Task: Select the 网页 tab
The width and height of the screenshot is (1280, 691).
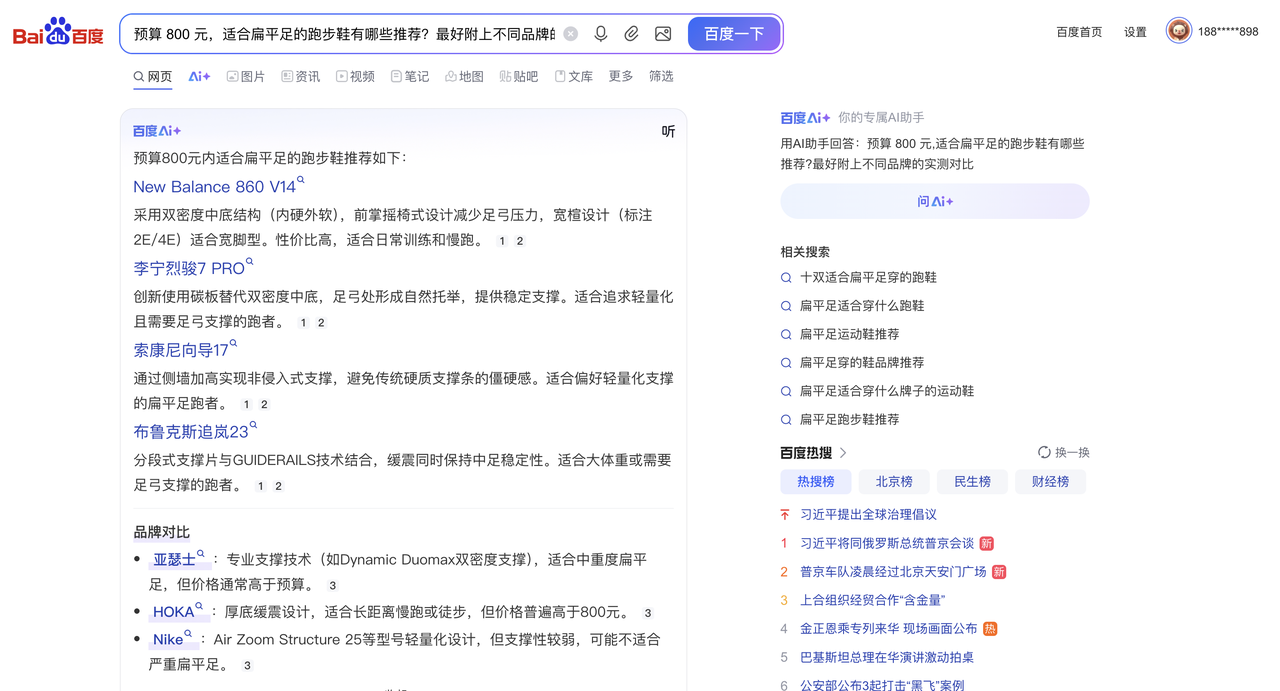Action: pos(152,76)
